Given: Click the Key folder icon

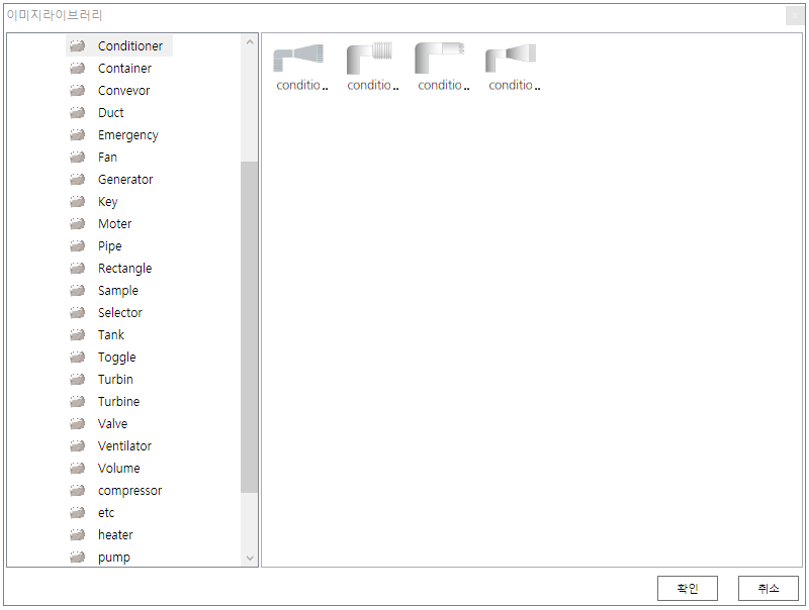Looking at the screenshot, I should 77,201.
